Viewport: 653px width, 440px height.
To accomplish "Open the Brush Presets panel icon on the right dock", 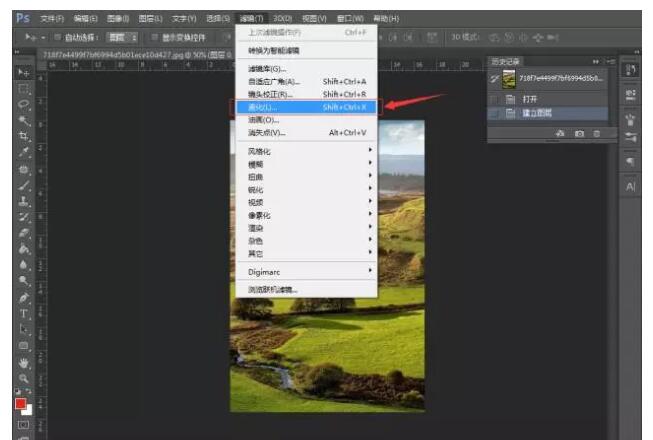I will (x=630, y=137).
